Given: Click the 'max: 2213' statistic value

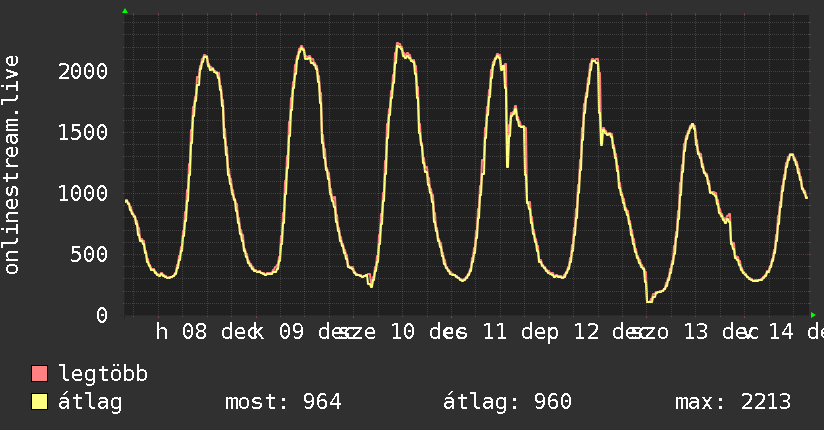Looking at the screenshot, I should click(733, 402).
